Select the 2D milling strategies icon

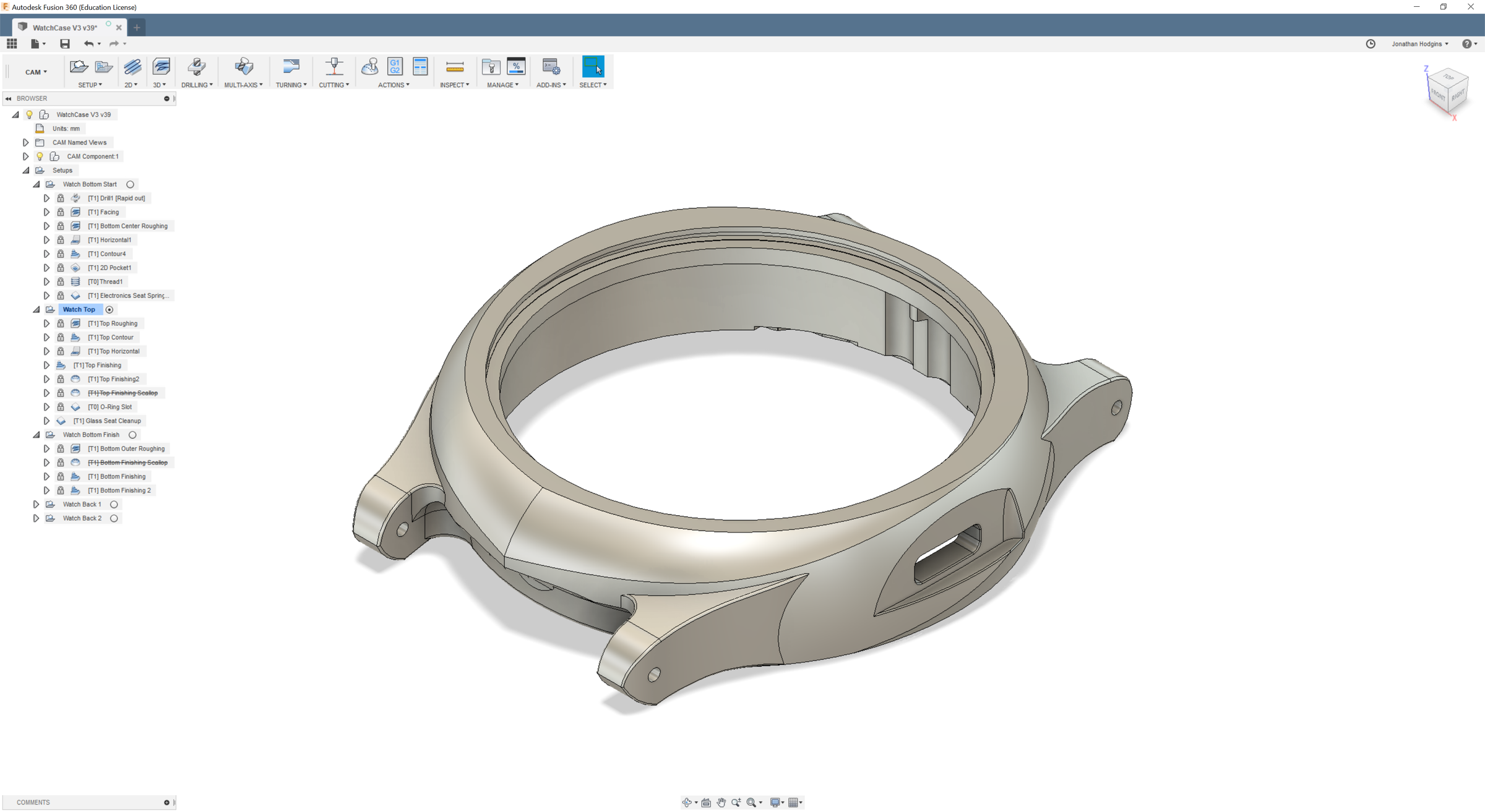coord(132,66)
